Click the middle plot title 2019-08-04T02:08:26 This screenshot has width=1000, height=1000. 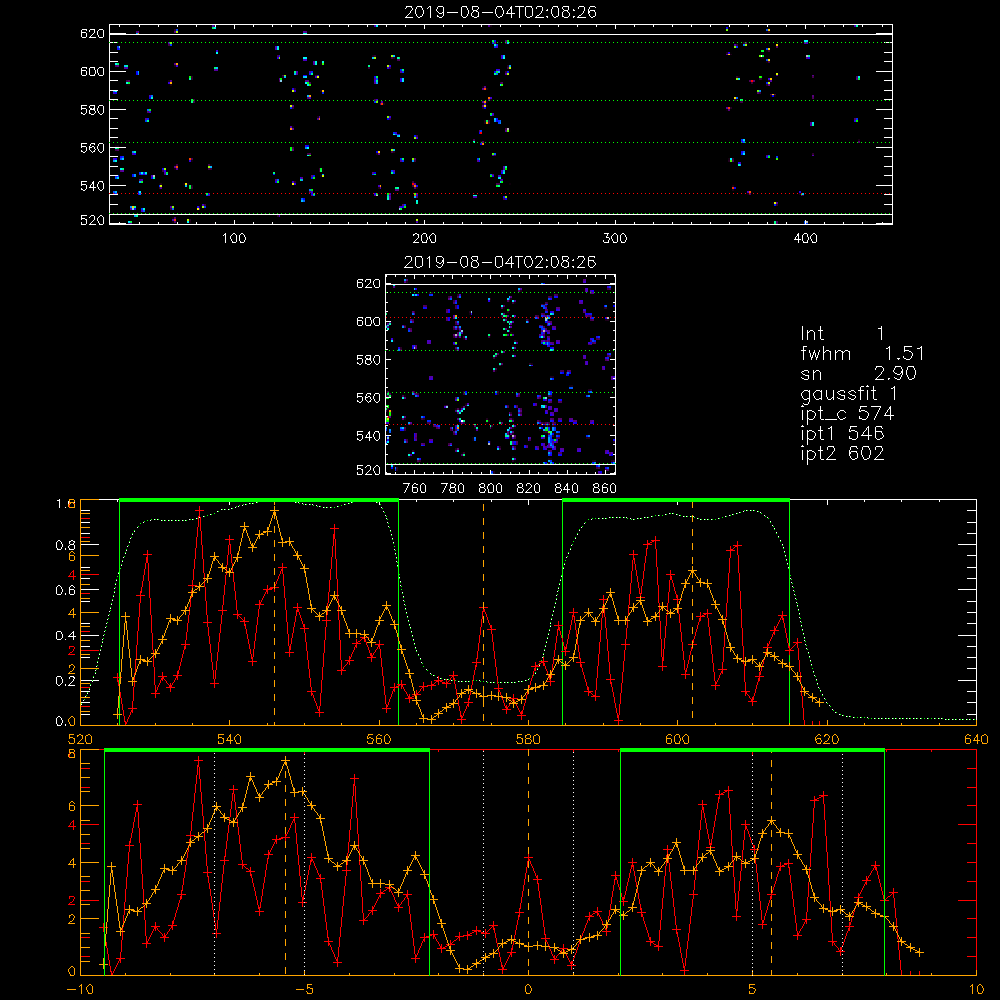501,262
